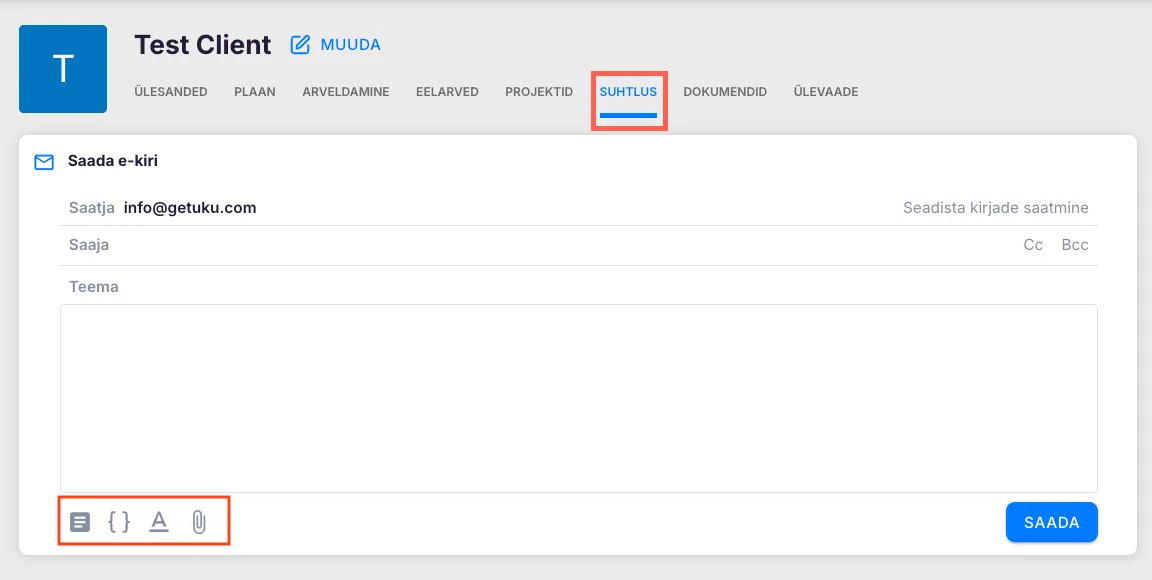
Task: Add a Bcc recipient field
Action: 1075,245
